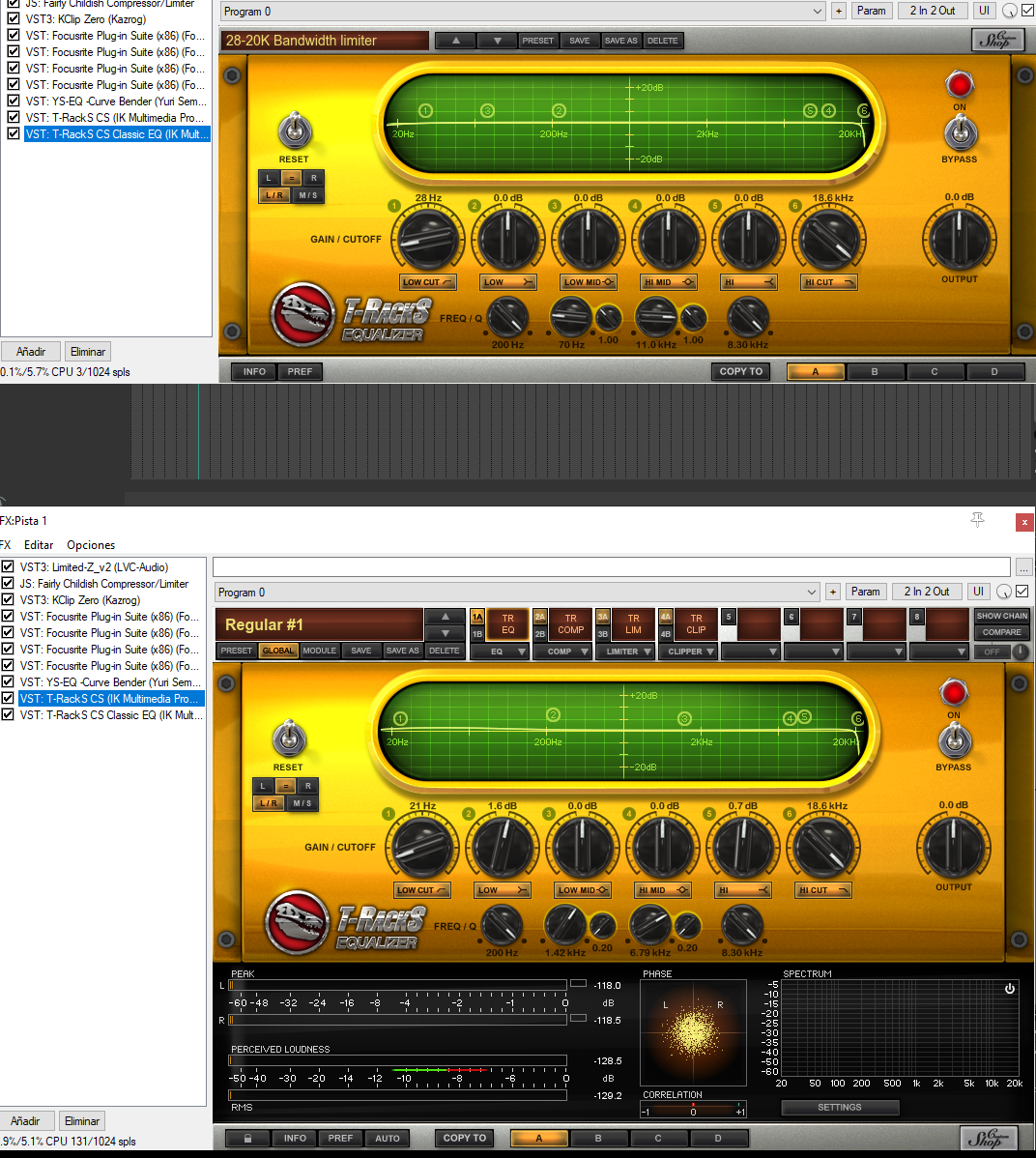Image resolution: width=1036 pixels, height=1158 pixels.
Task: Click COMPARE button in lower window
Action: tap(1001, 632)
